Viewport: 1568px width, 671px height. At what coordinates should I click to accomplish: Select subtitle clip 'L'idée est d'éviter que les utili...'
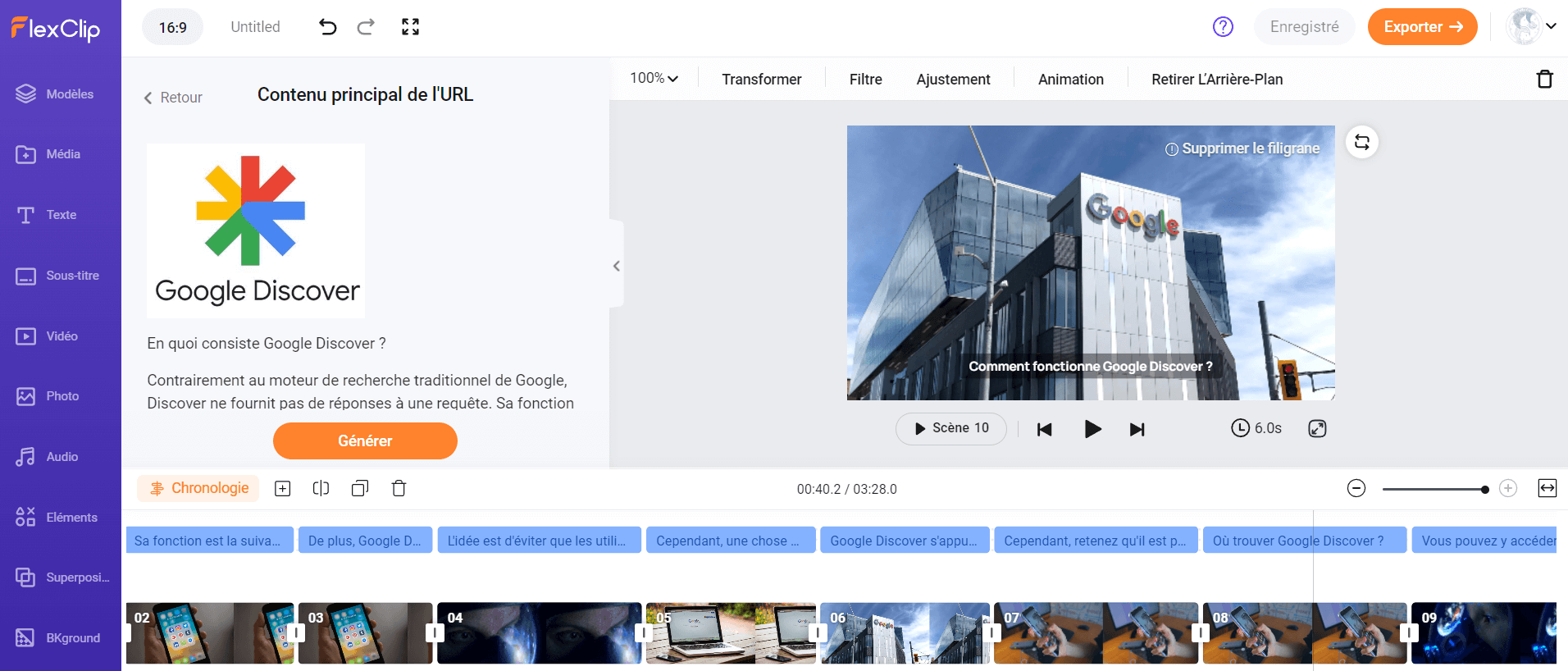coord(540,541)
